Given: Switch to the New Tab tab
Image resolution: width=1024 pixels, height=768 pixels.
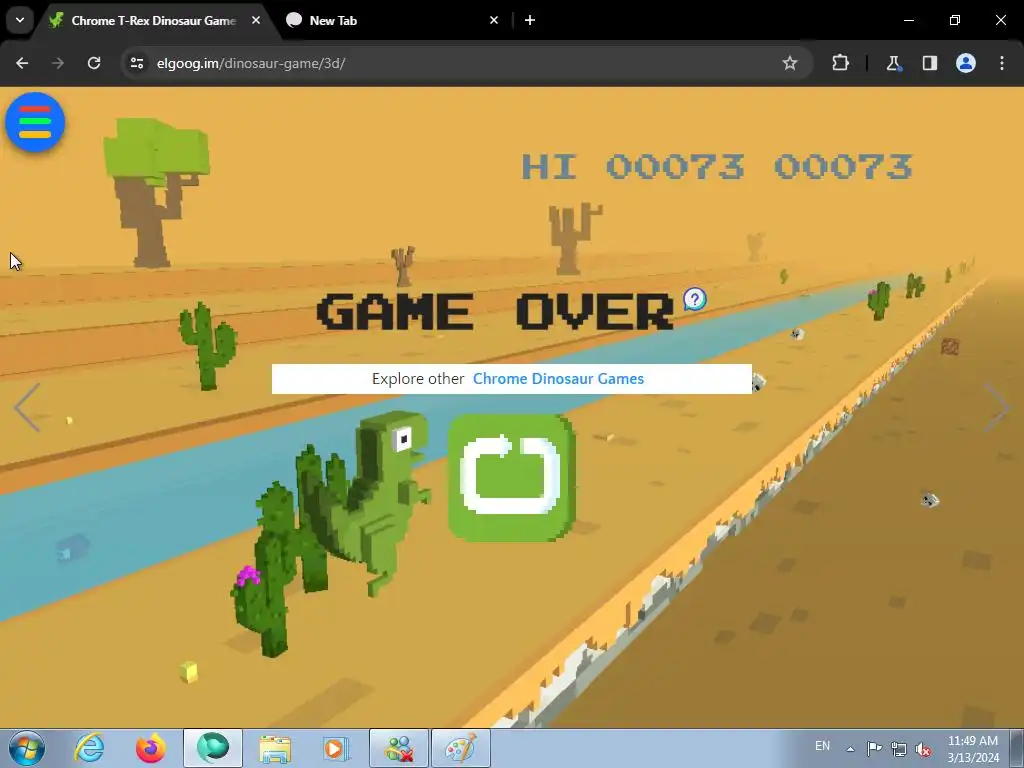Looking at the screenshot, I should (x=391, y=21).
